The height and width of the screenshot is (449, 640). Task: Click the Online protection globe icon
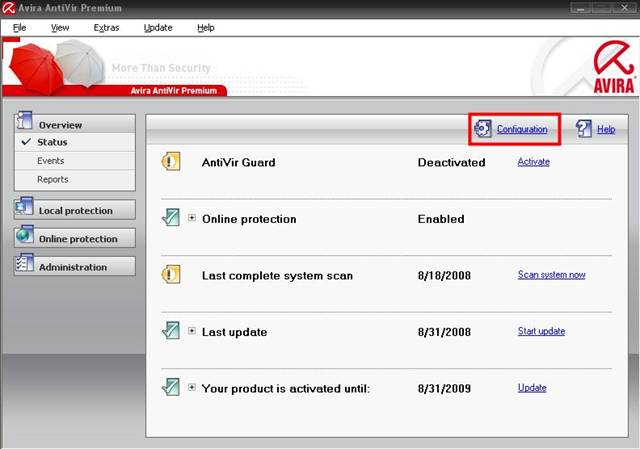pyautogui.click(x=25, y=238)
